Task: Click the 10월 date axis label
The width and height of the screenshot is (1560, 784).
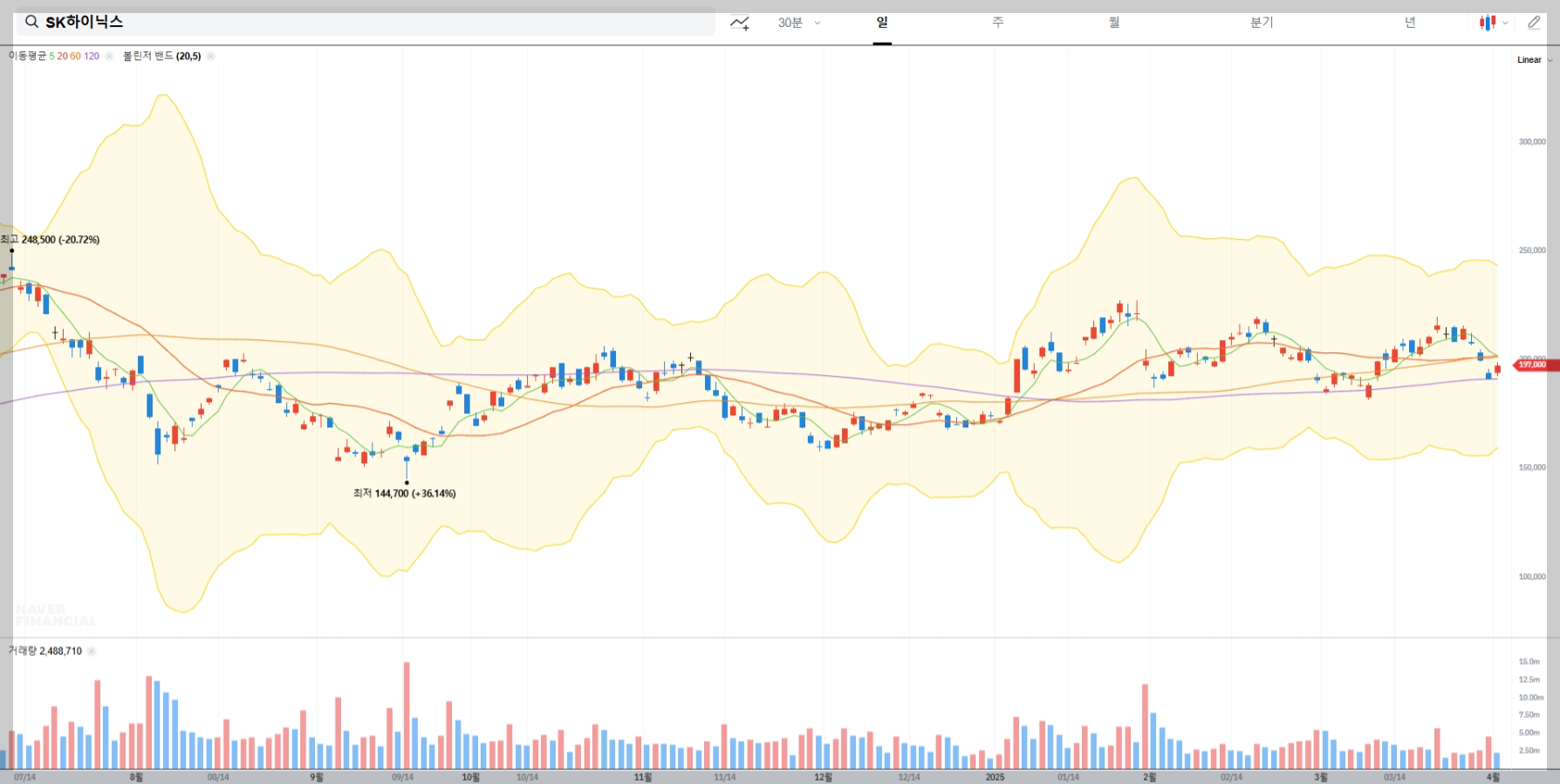Action: [x=470, y=777]
